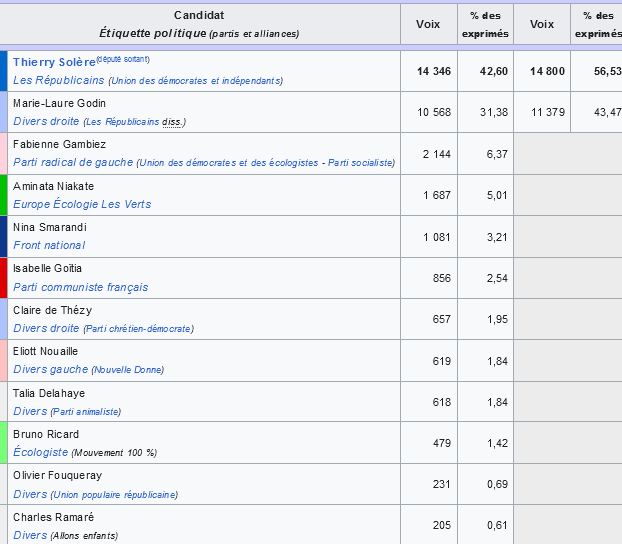Click the abbreviated diss. term
The width and height of the screenshot is (622, 544).
pyautogui.click(x=172, y=122)
